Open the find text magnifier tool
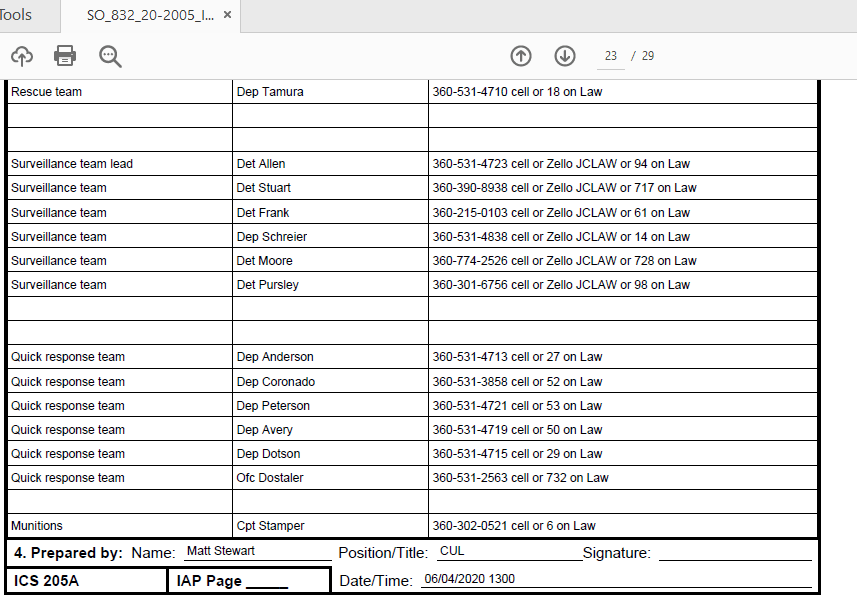The height and width of the screenshot is (607, 857). (x=110, y=56)
